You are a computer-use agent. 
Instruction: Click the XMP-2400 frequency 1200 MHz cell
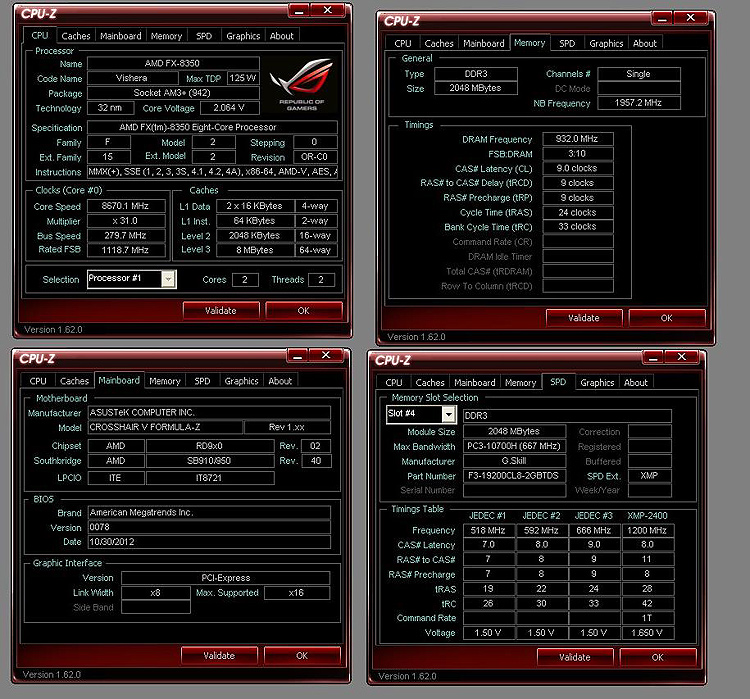tap(648, 531)
